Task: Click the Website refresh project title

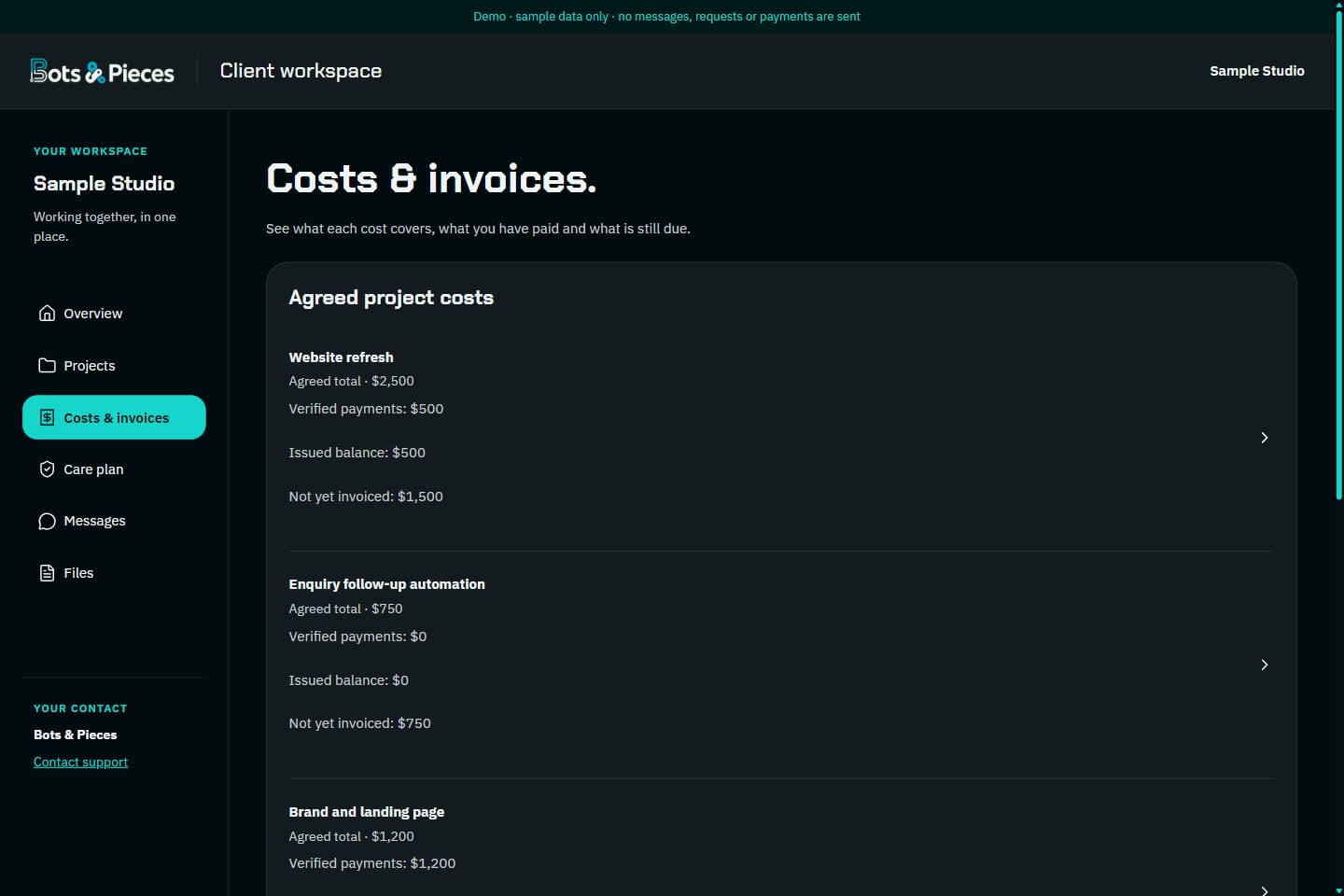Action: click(341, 357)
